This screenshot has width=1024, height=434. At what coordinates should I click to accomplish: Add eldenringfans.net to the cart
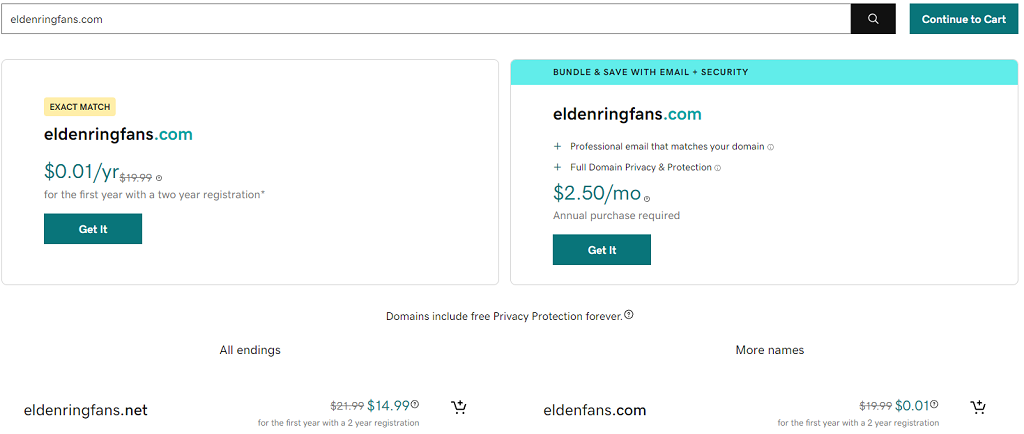click(459, 407)
